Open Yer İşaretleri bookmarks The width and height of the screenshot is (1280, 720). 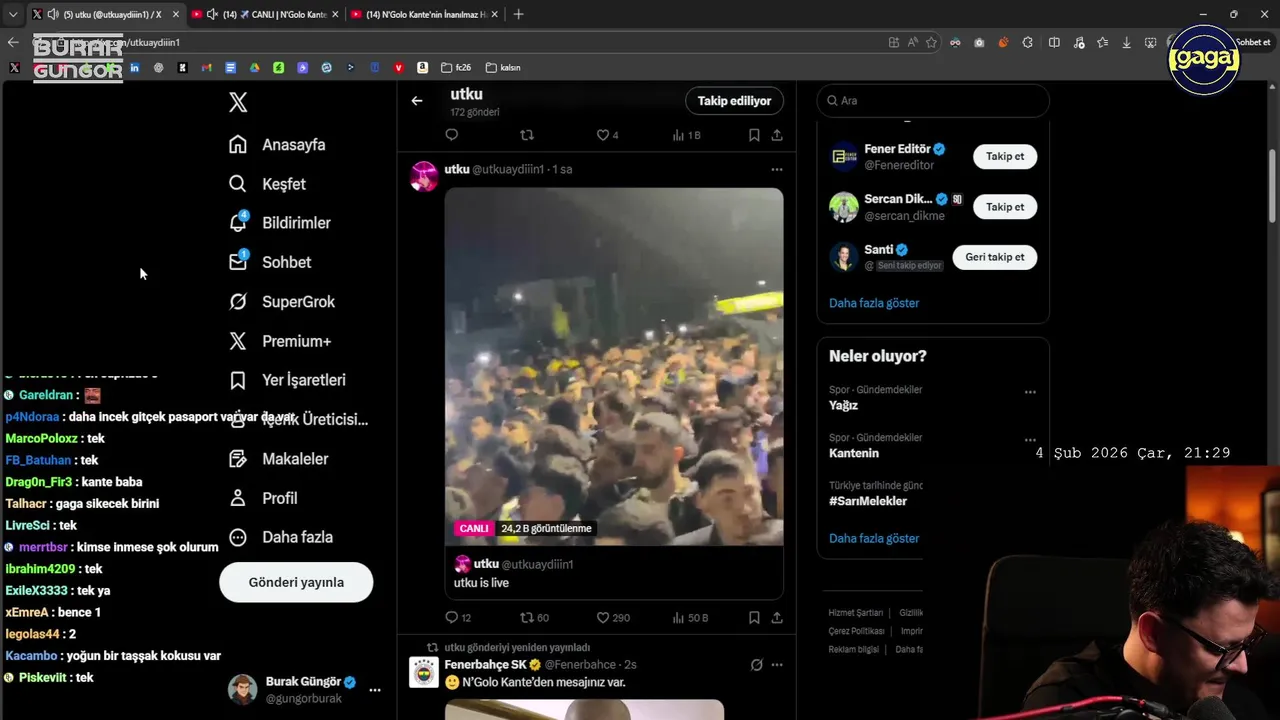click(287, 380)
